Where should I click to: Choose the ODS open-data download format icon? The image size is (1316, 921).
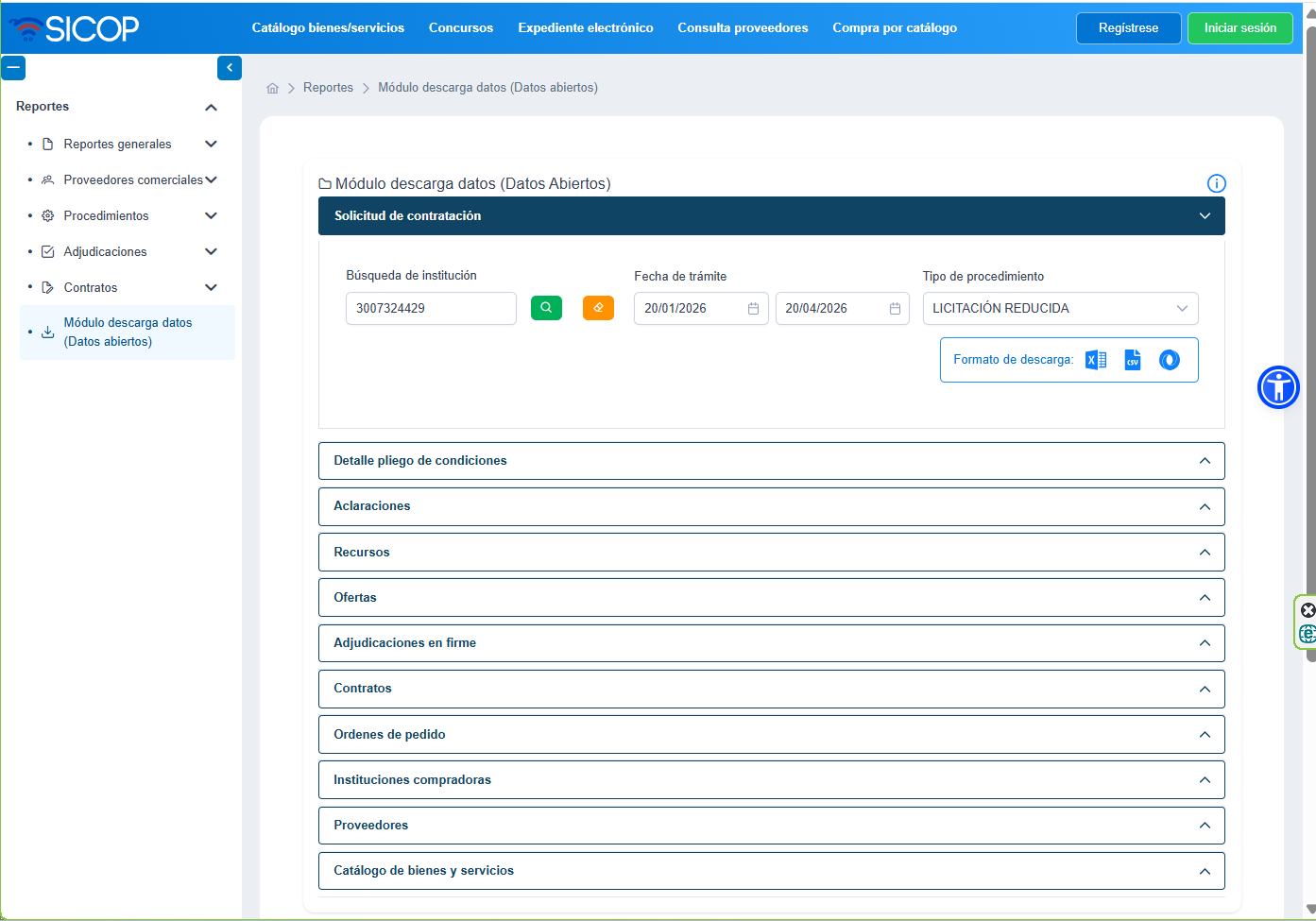pos(1169,359)
